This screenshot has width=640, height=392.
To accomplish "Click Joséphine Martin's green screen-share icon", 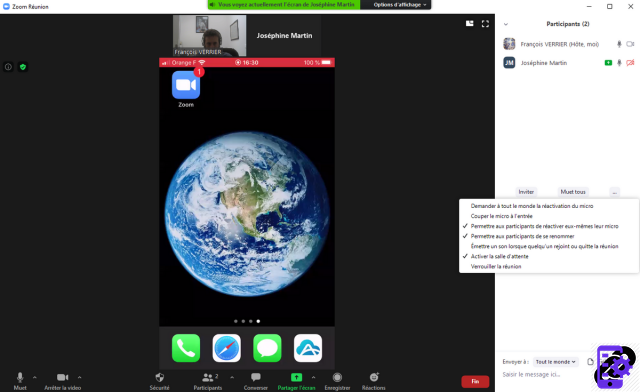I will [608, 63].
